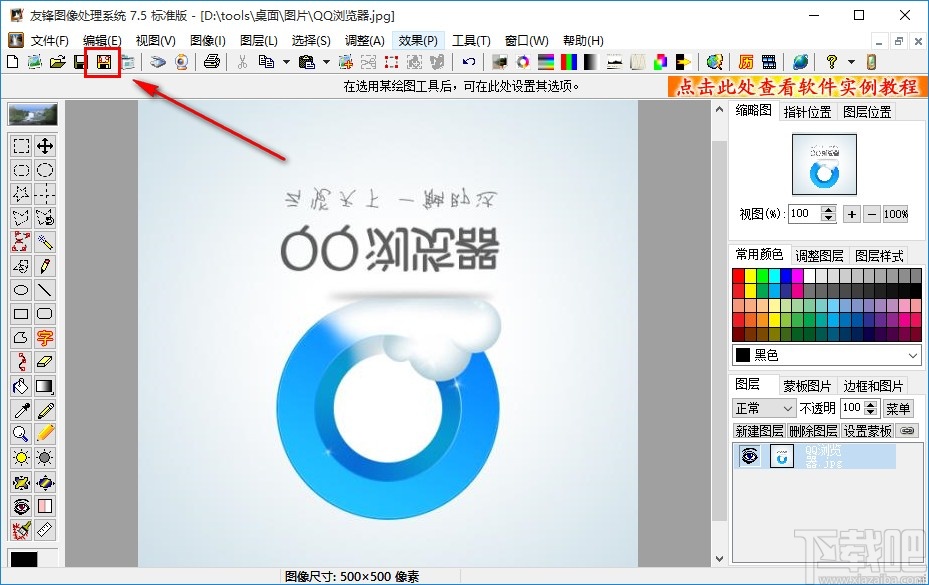Select the Magic Wand tool
This screenshot has height=585, width=929.
tap(45, 242)
